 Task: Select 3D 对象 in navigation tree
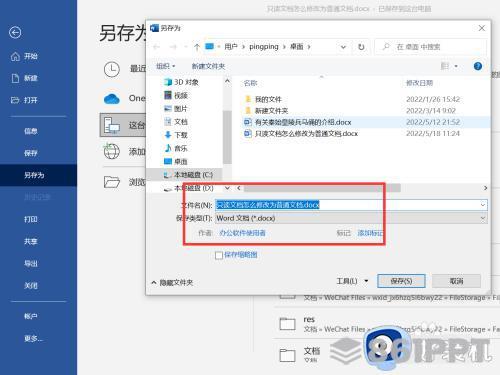tap(182, 82)
